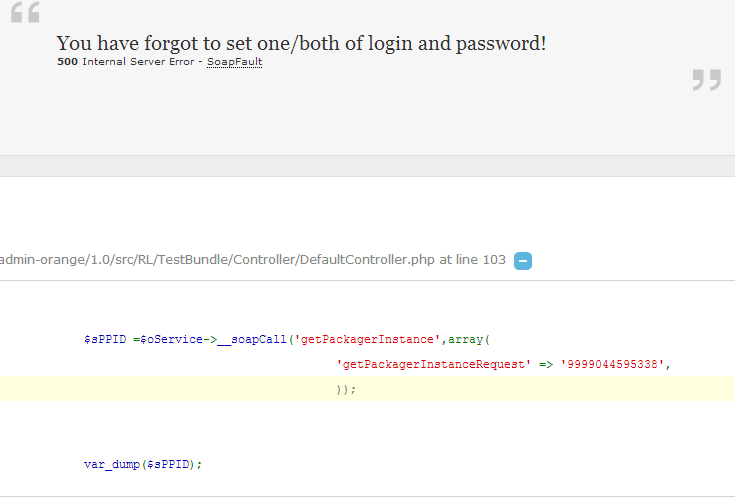Click the bold 500 status code

tap(67, 62)
